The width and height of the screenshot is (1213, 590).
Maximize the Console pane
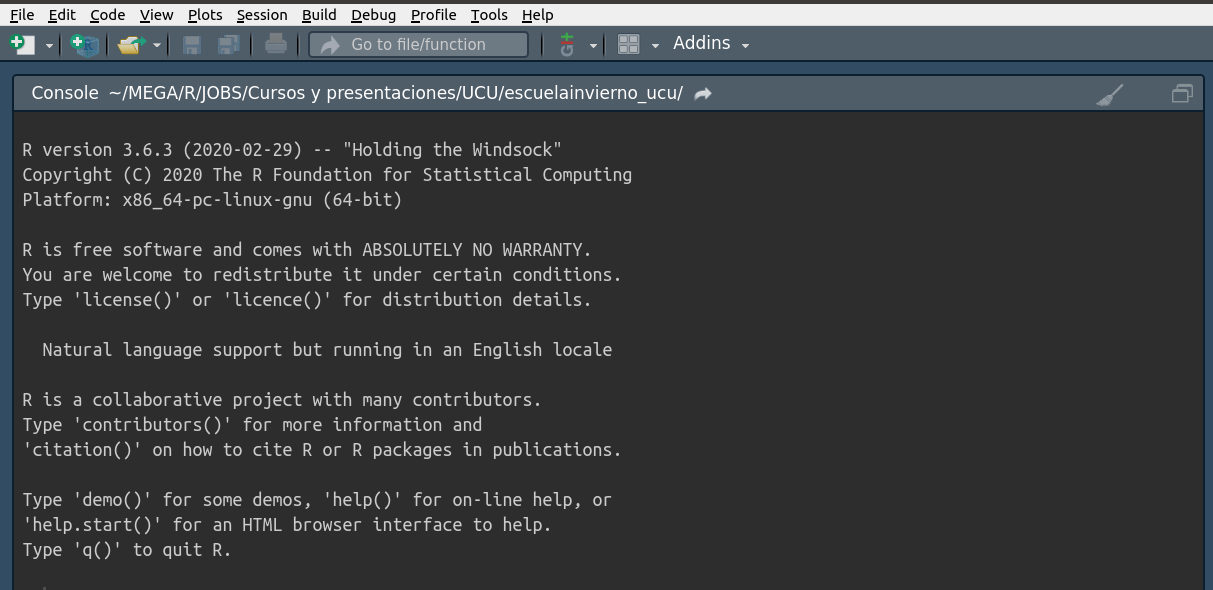pos(1182,94)
